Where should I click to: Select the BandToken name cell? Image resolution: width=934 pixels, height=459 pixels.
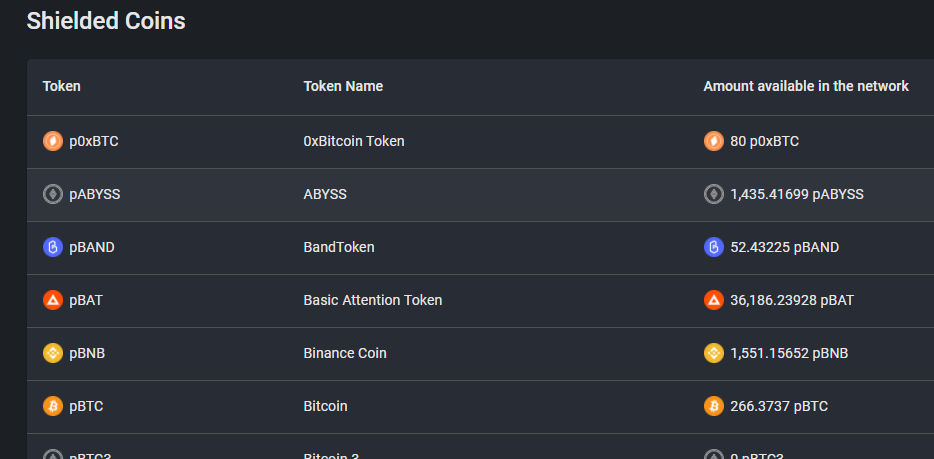pos(339,247)
